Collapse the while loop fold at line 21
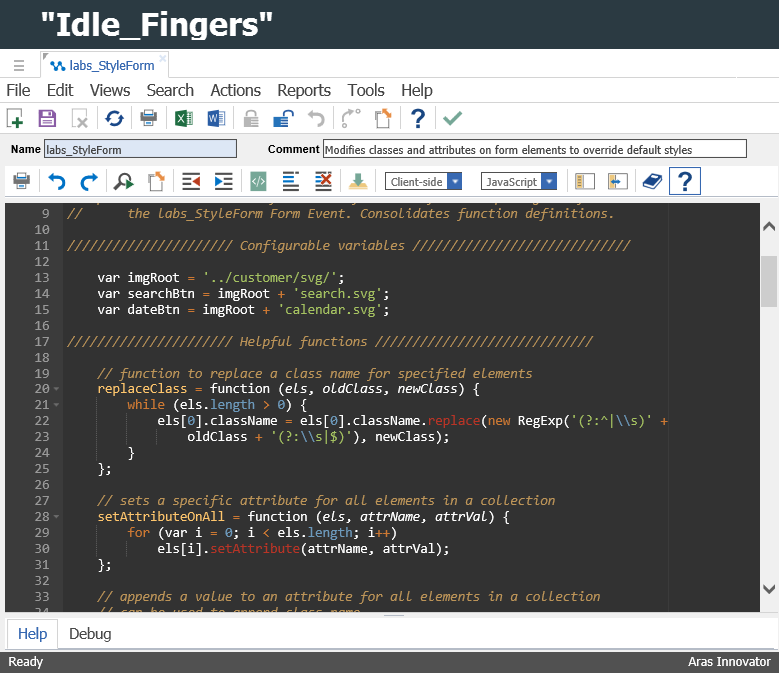Screen dimensions: 779x673 (x=57, y=405)
